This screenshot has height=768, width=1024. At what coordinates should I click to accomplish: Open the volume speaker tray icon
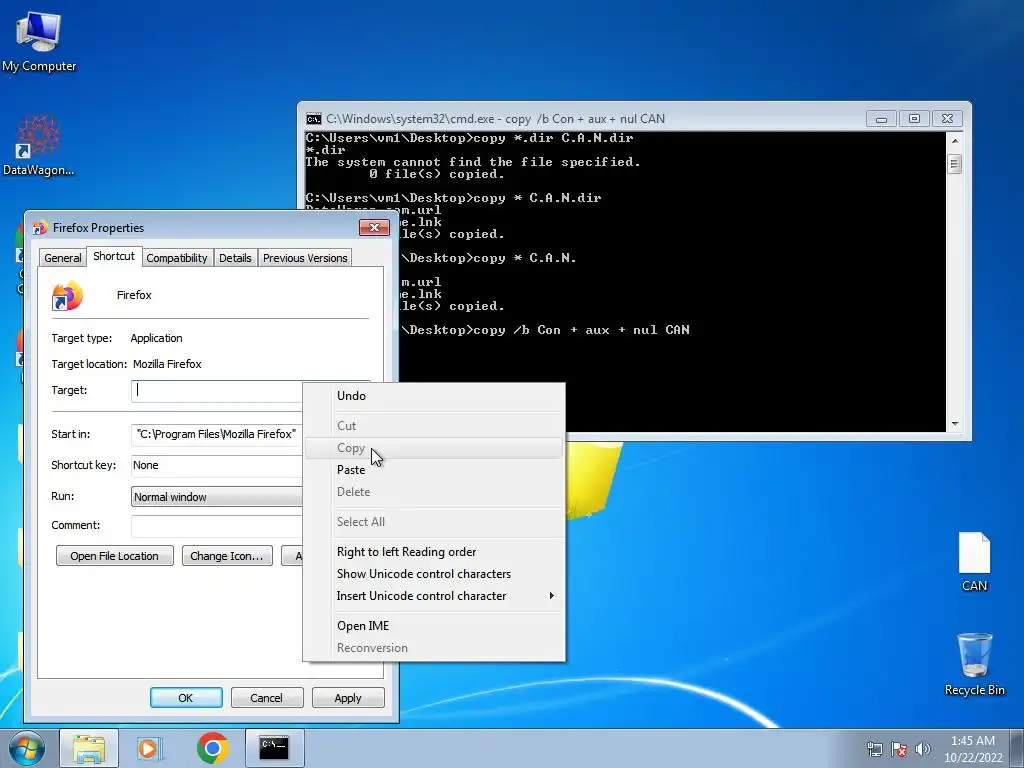(x=922, y=749)
